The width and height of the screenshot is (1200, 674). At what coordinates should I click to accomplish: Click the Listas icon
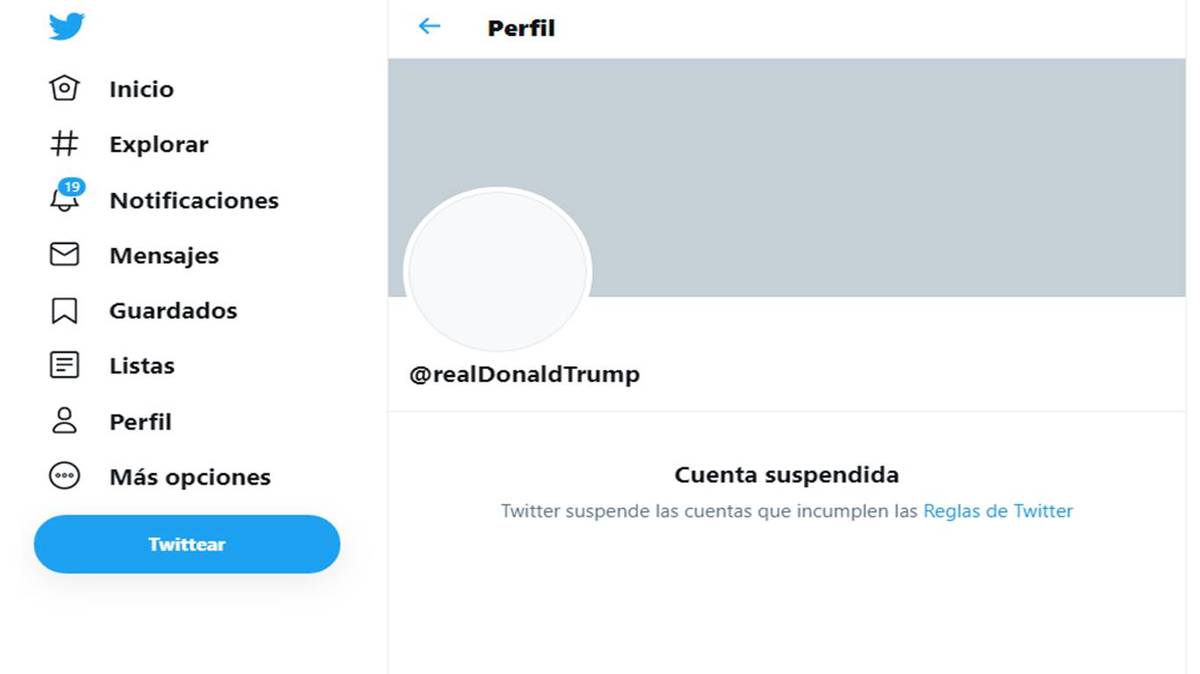click(64, 366)
